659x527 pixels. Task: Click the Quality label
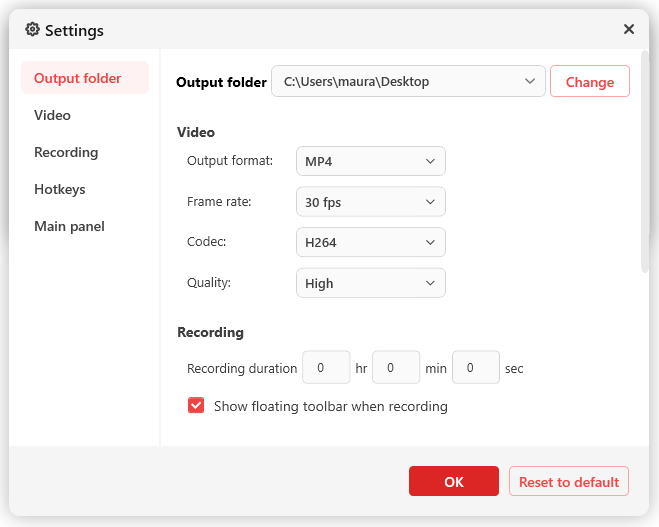[209, 283]
